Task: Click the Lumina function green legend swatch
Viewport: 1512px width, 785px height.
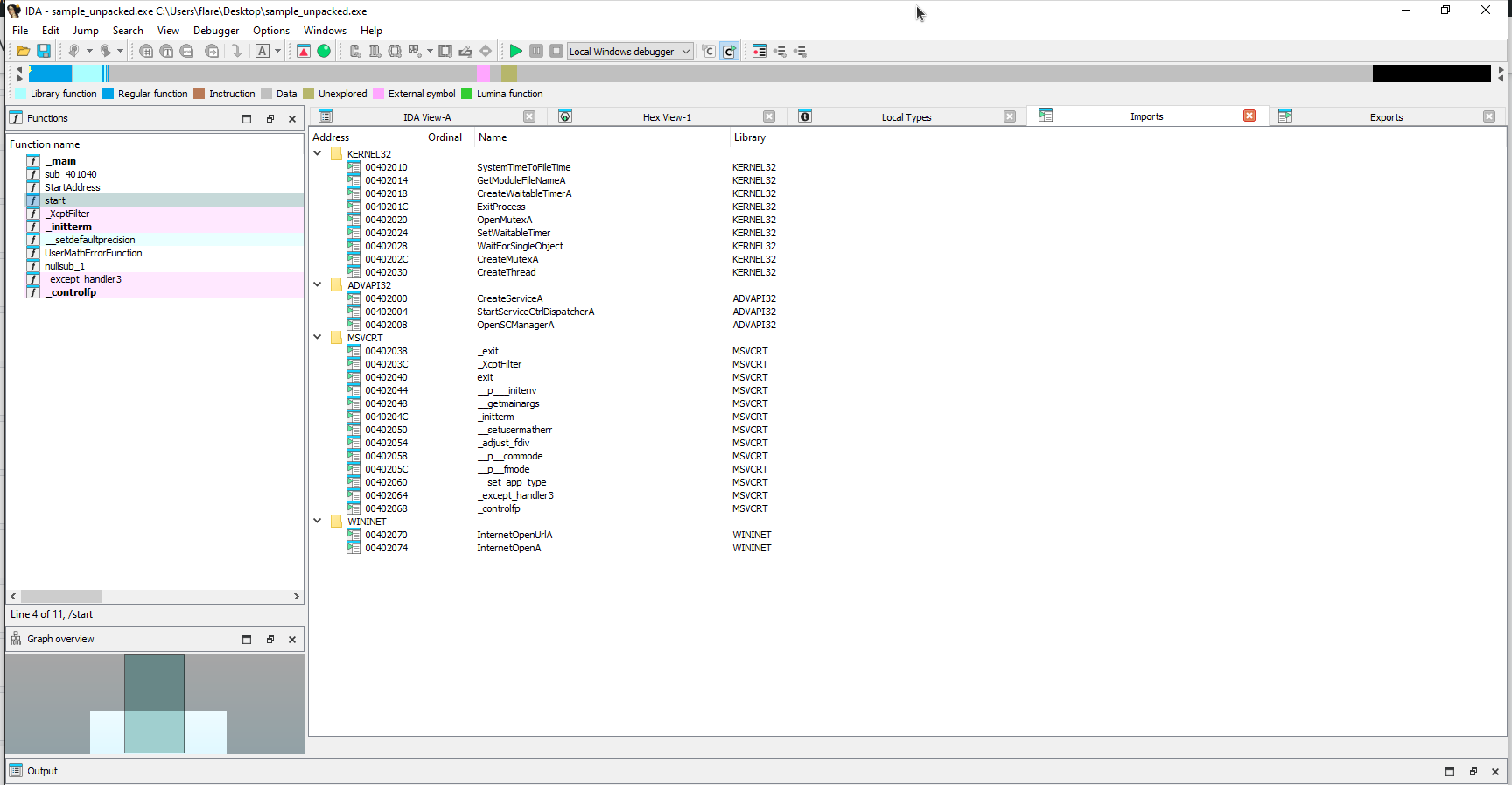Action: [x=466, y=94]
